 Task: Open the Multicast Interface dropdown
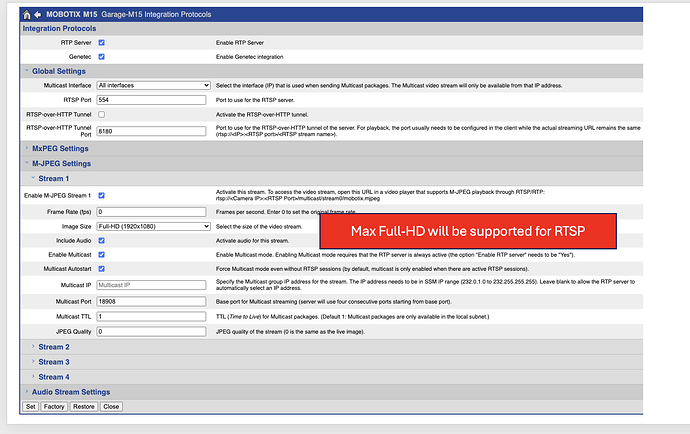(154, 85)
